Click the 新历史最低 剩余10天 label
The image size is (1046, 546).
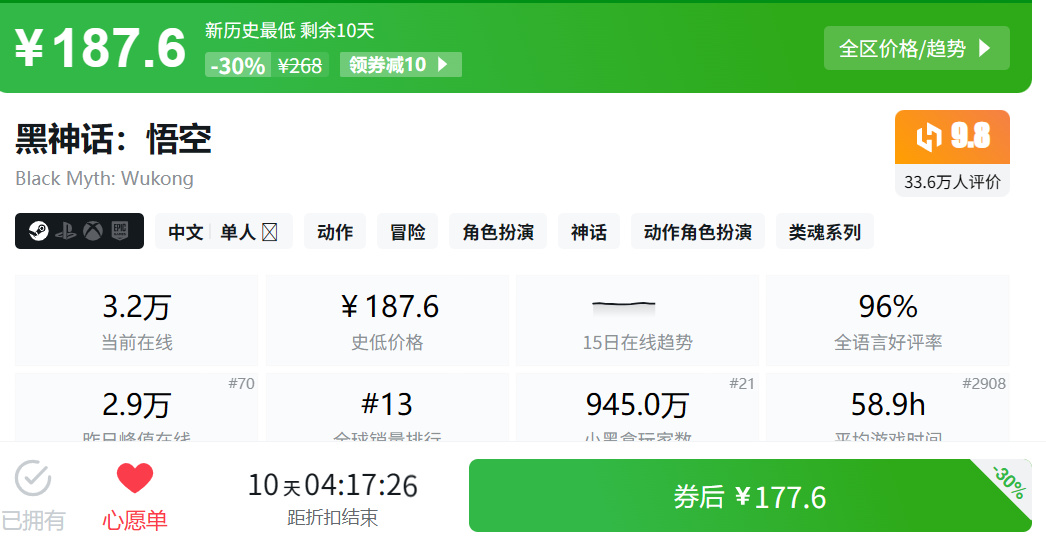coord(290,30)
